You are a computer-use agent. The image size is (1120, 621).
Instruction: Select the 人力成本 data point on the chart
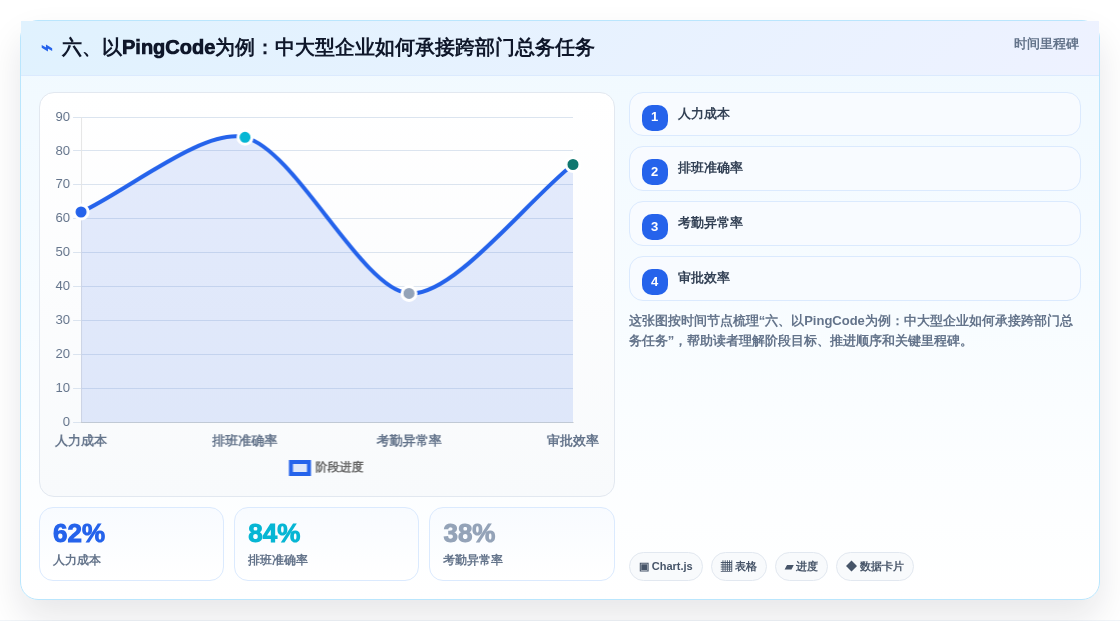coord(81,212)
